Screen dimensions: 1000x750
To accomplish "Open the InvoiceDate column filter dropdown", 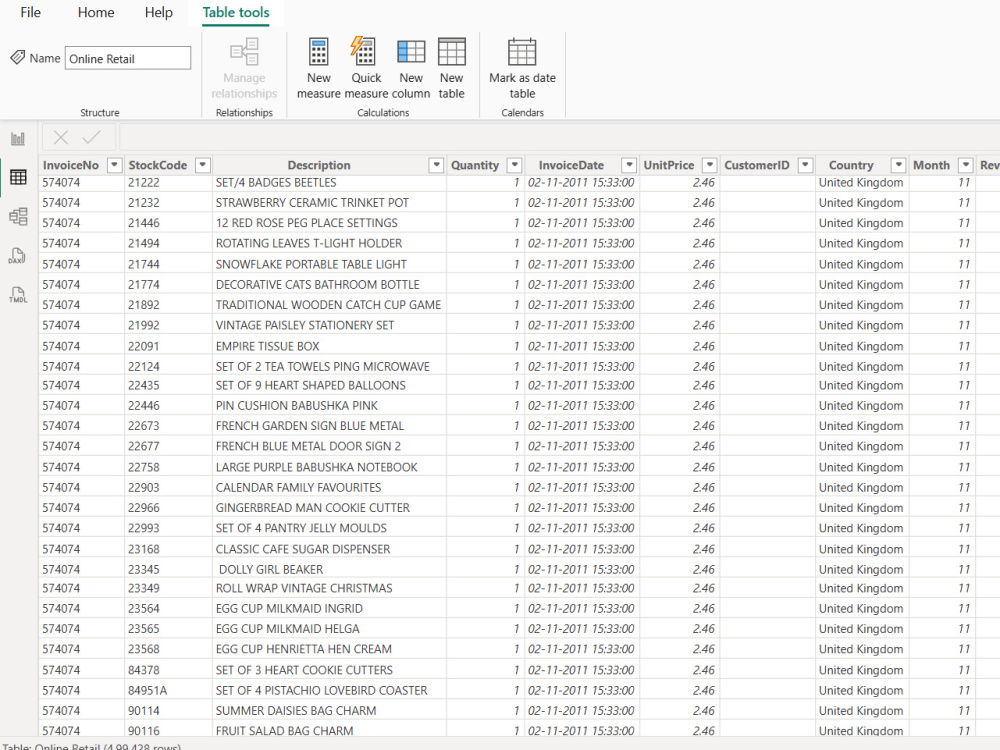I will coord(629,165).
